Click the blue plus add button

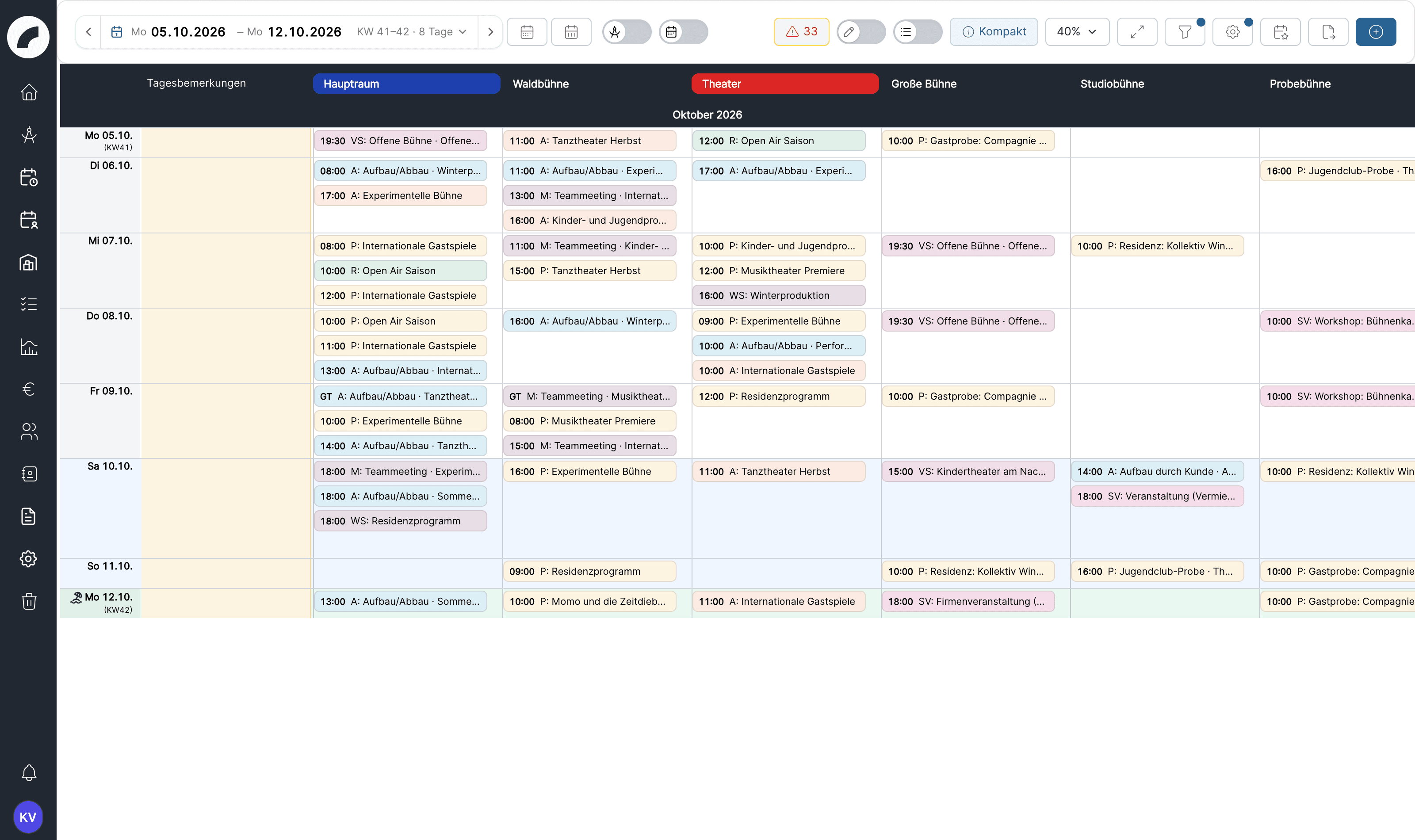coord(1375,32)
